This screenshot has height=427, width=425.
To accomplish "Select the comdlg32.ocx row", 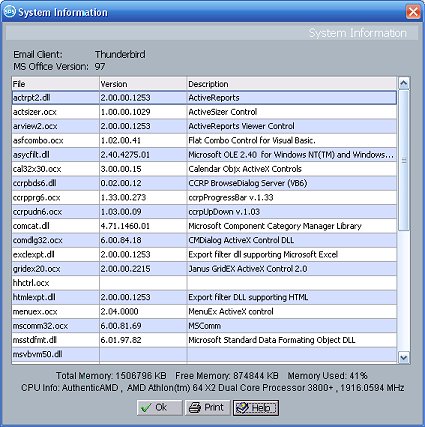I will [x=204, y=240].
